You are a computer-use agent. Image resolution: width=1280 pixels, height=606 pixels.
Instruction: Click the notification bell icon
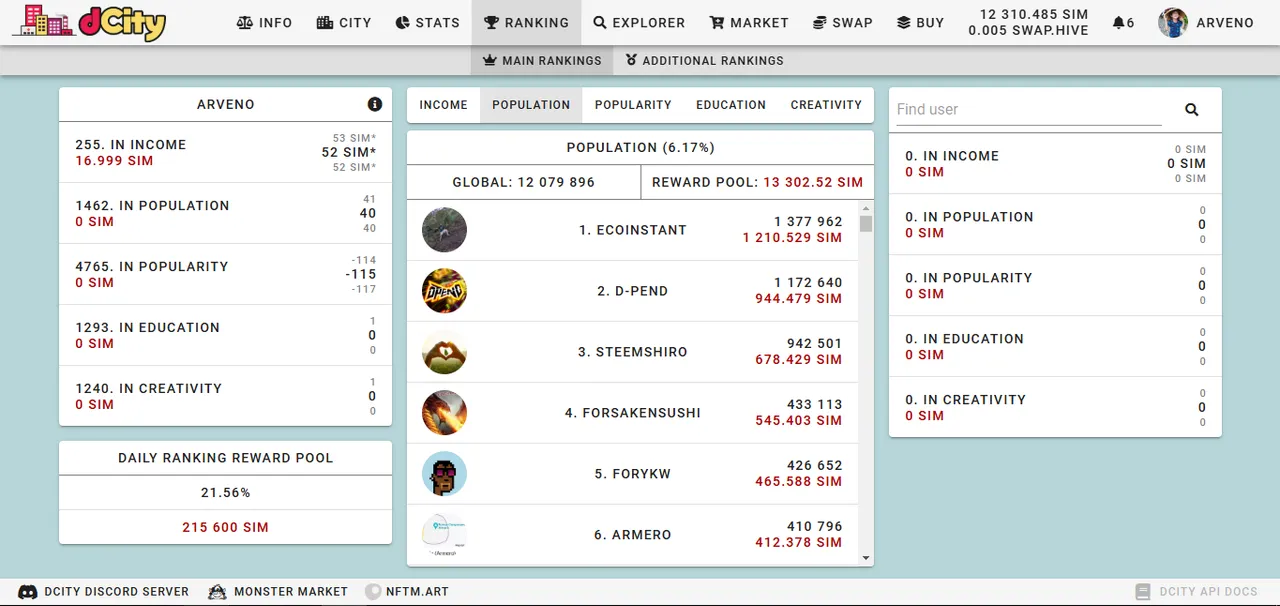click(1118, 22)
